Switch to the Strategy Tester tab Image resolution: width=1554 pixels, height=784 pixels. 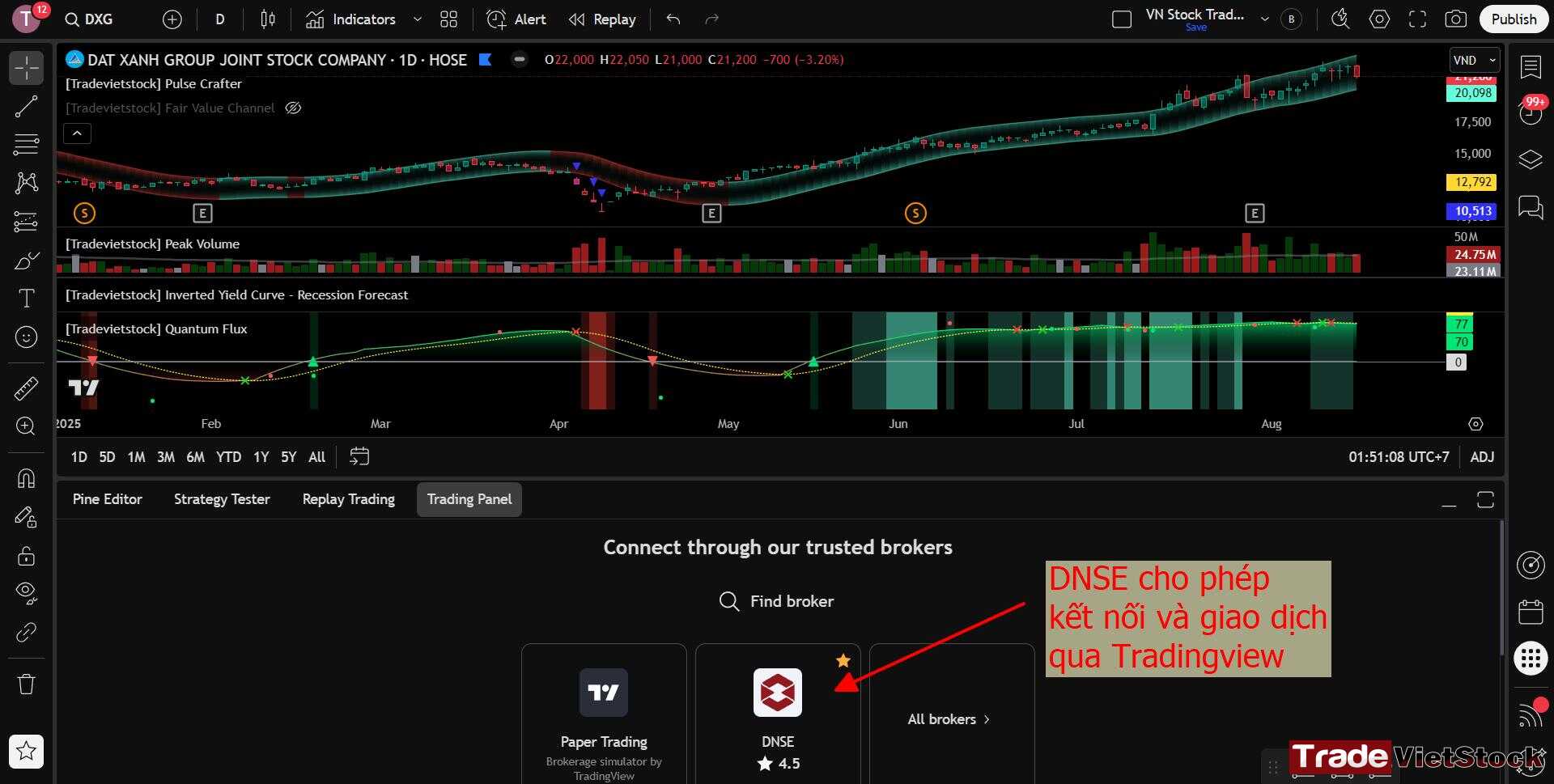coord(222,499)
